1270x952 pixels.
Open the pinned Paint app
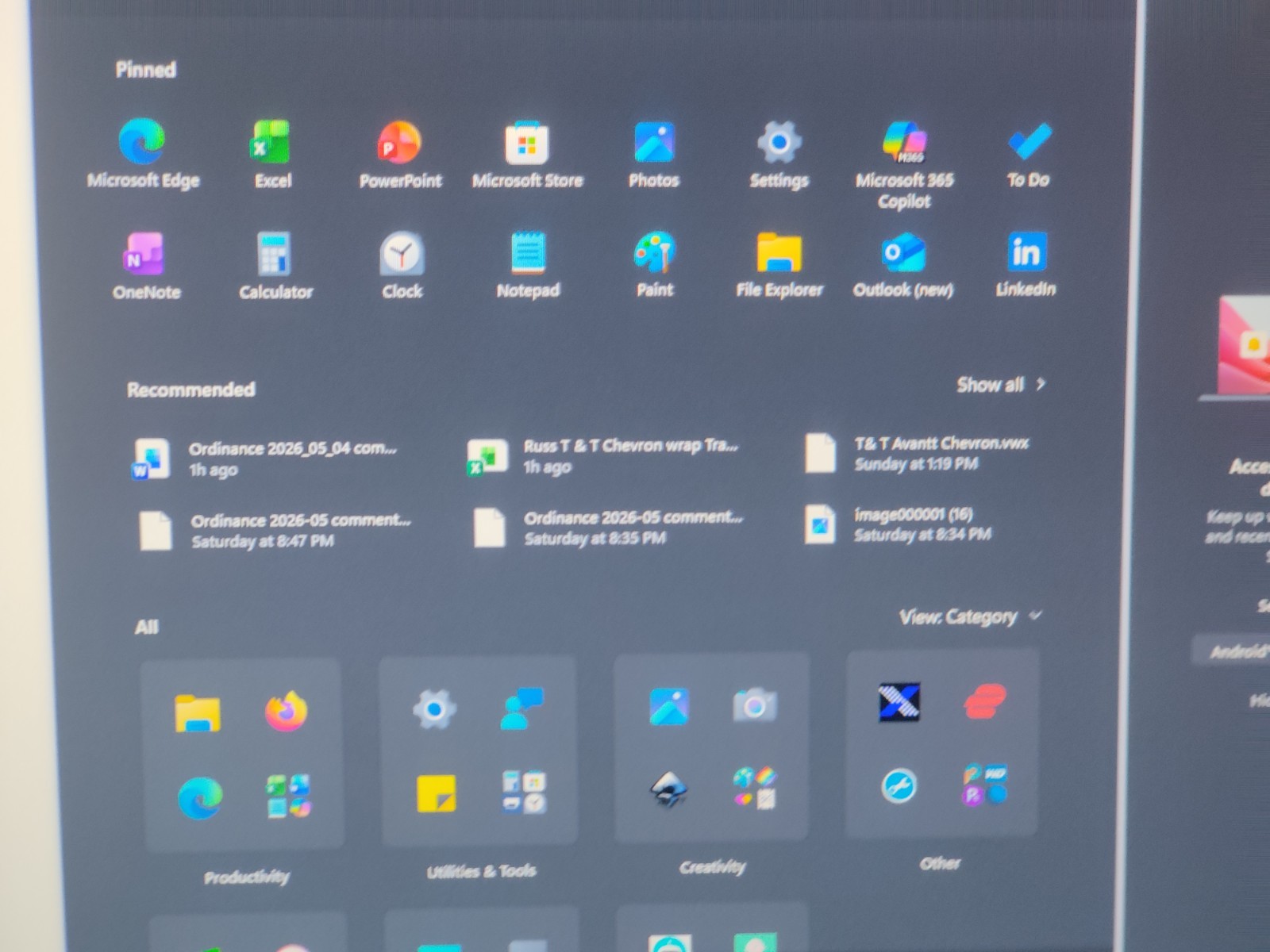coord(655,264)
